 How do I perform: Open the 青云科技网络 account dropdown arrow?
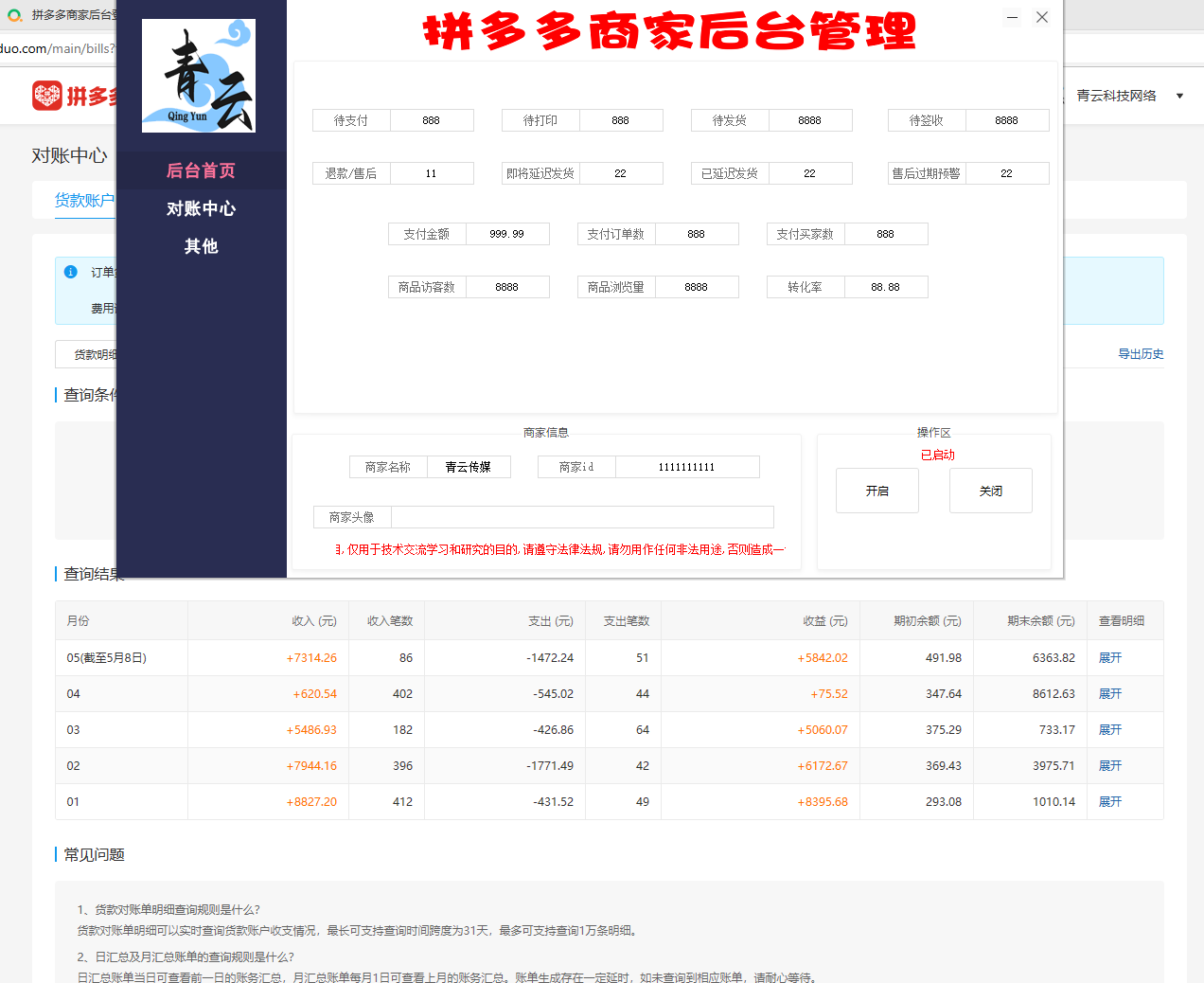[1179, 96]
